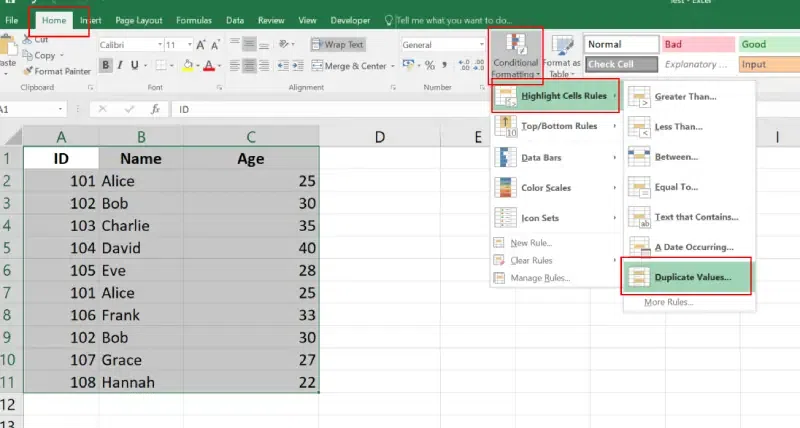Set Bottom Align vertical alignment
The image size is (800, 428).
(264, 45)
